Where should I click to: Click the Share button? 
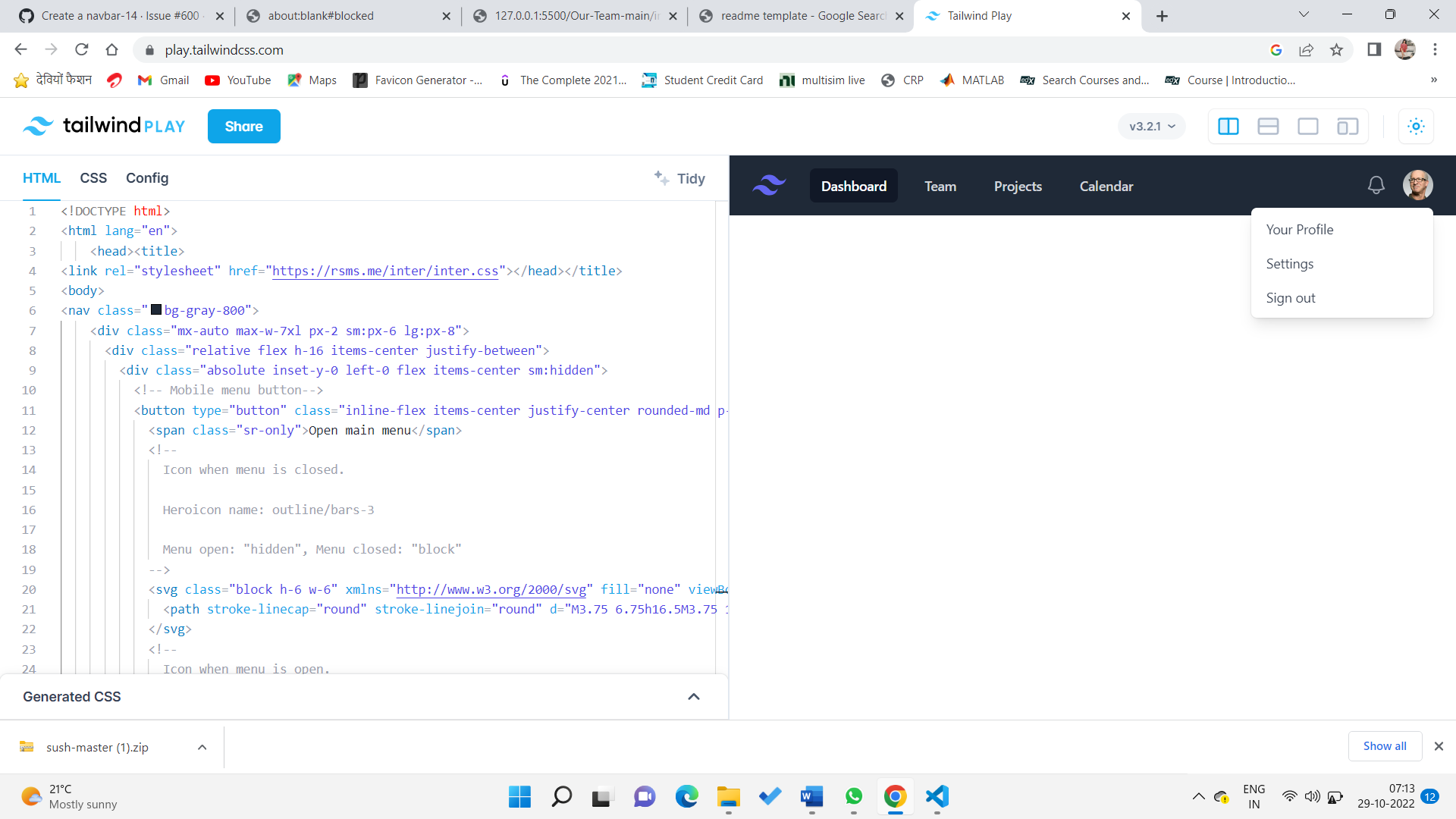pyautogui.click(x=243, y=126)
